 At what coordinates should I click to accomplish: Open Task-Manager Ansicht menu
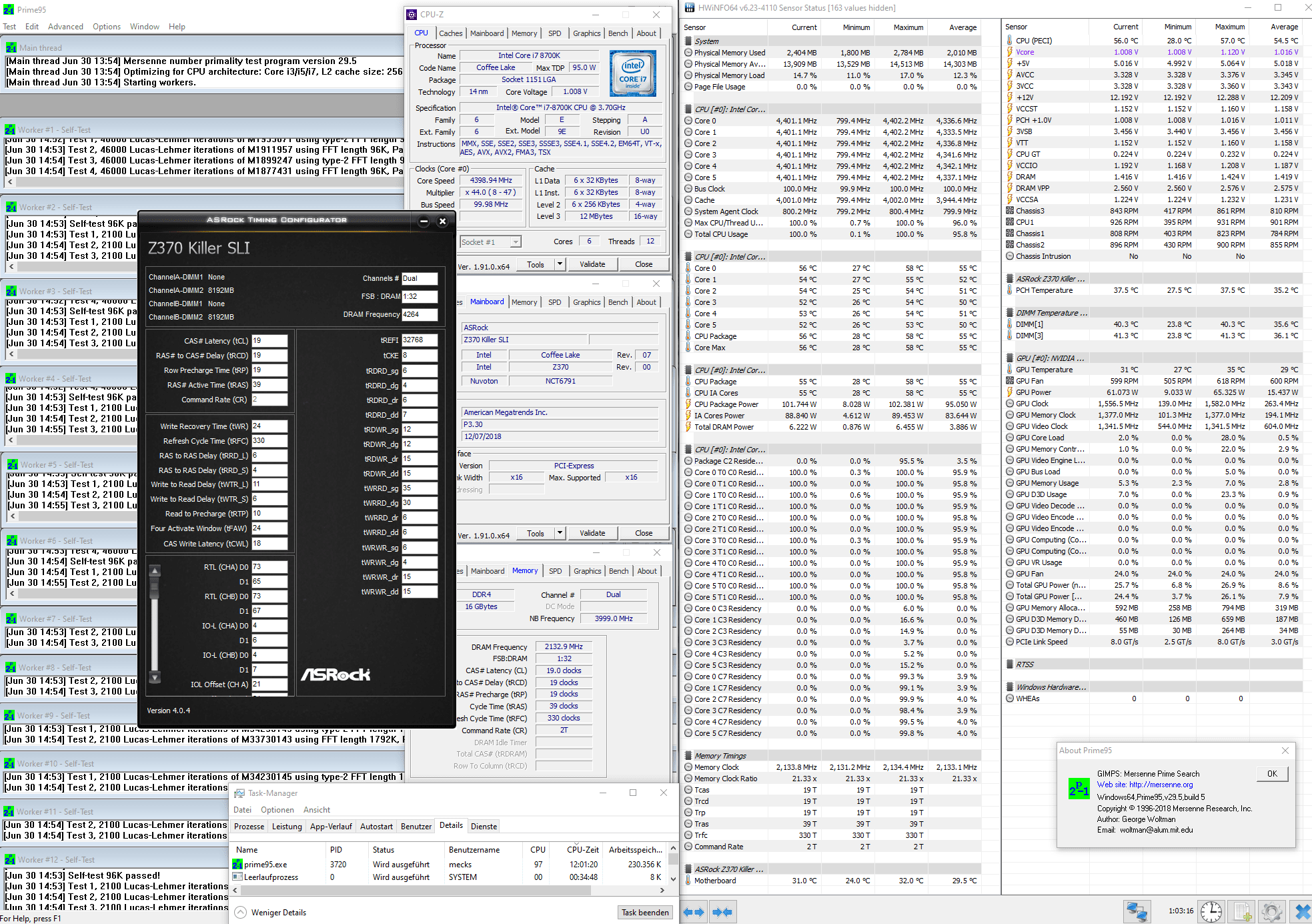point(317,810)
